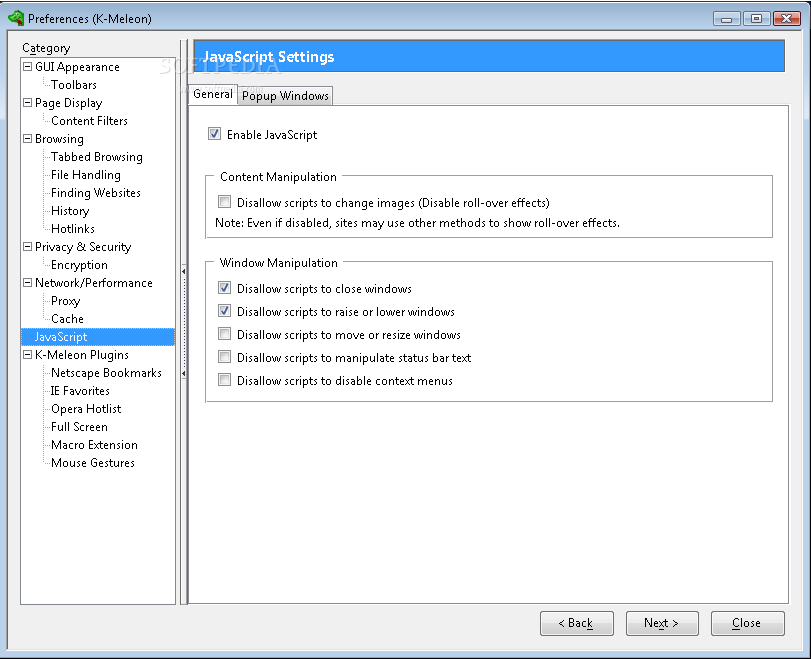Select Opera Hotlist in the tree
The width and height of the screenshot is (811, 659).
[x=86, y=409]
